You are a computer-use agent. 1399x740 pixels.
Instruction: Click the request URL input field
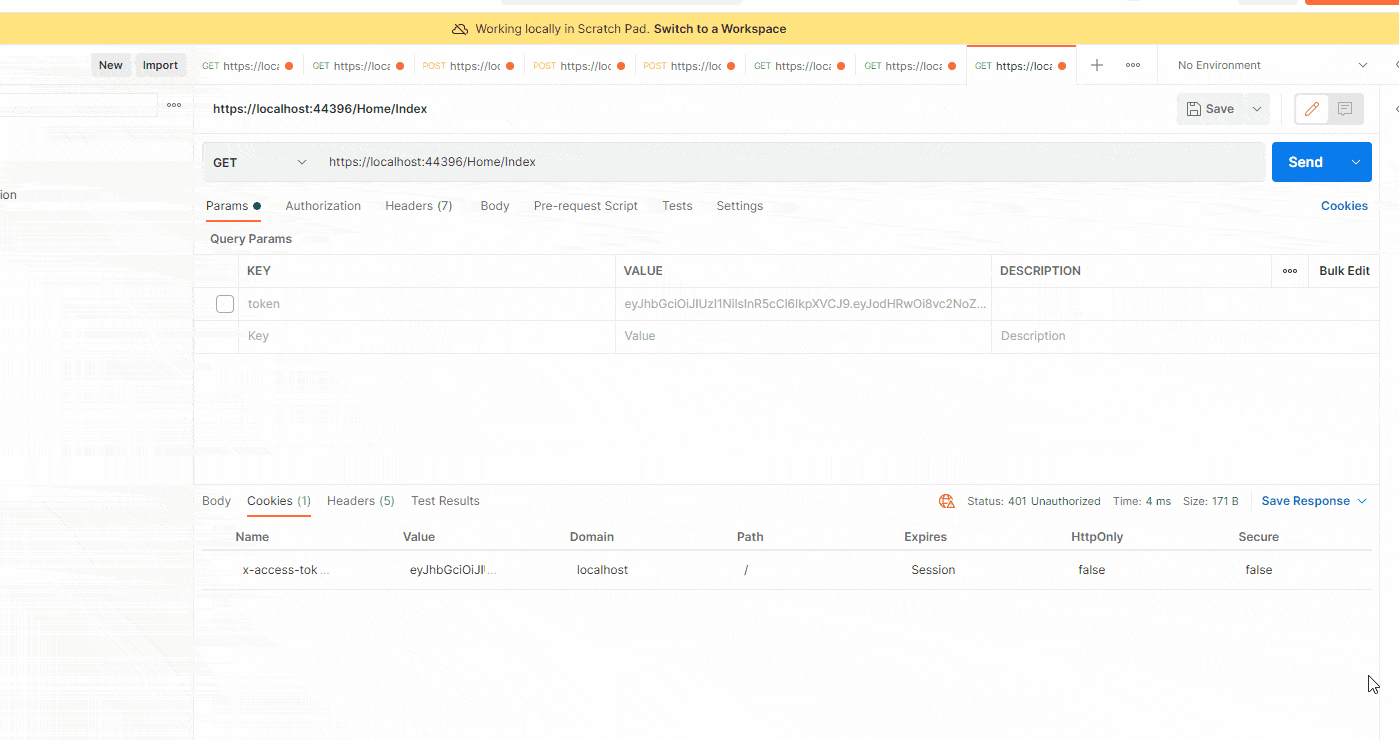click(x=792, y=162)
